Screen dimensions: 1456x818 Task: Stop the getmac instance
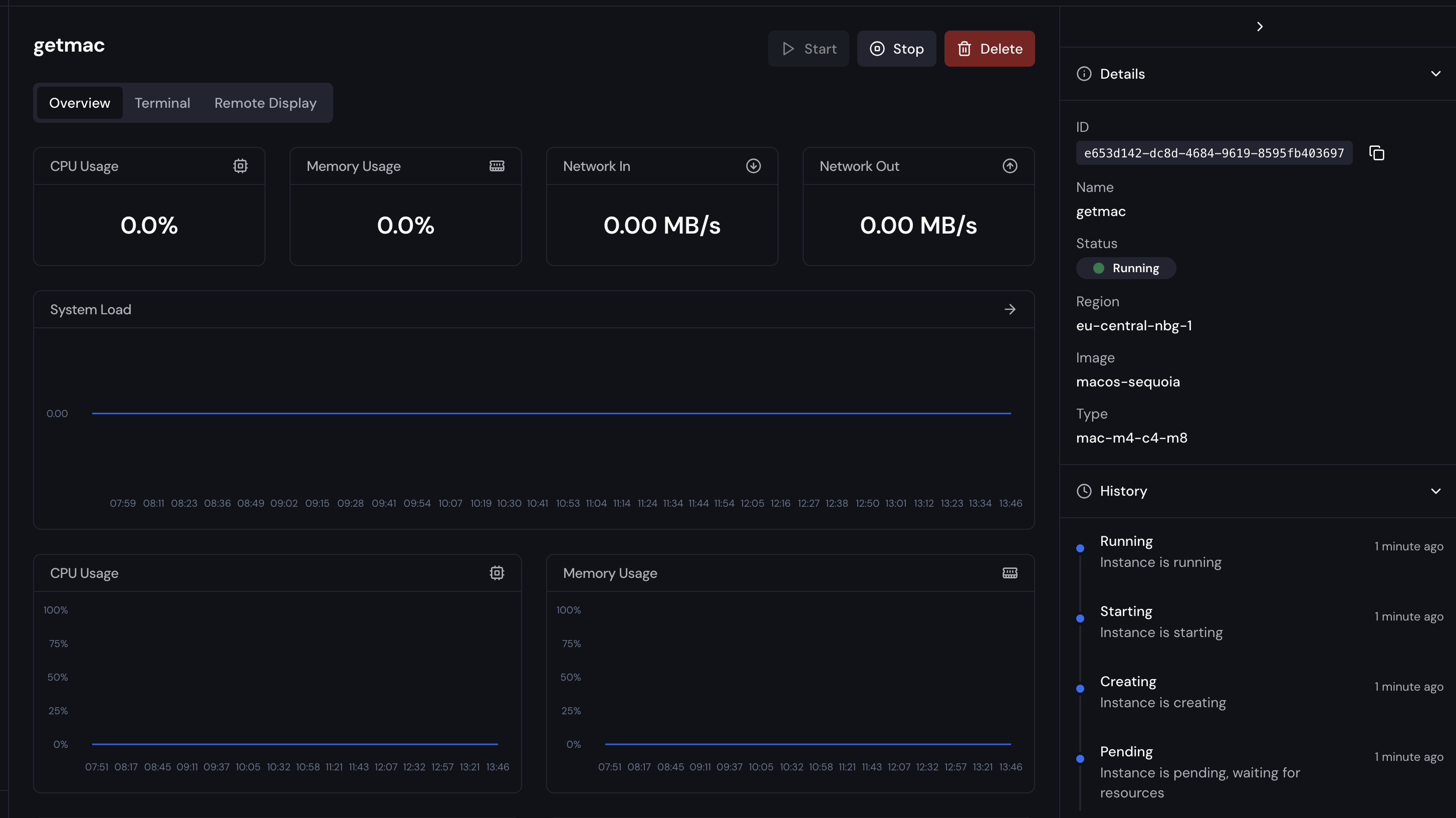(x=896, y=49)
